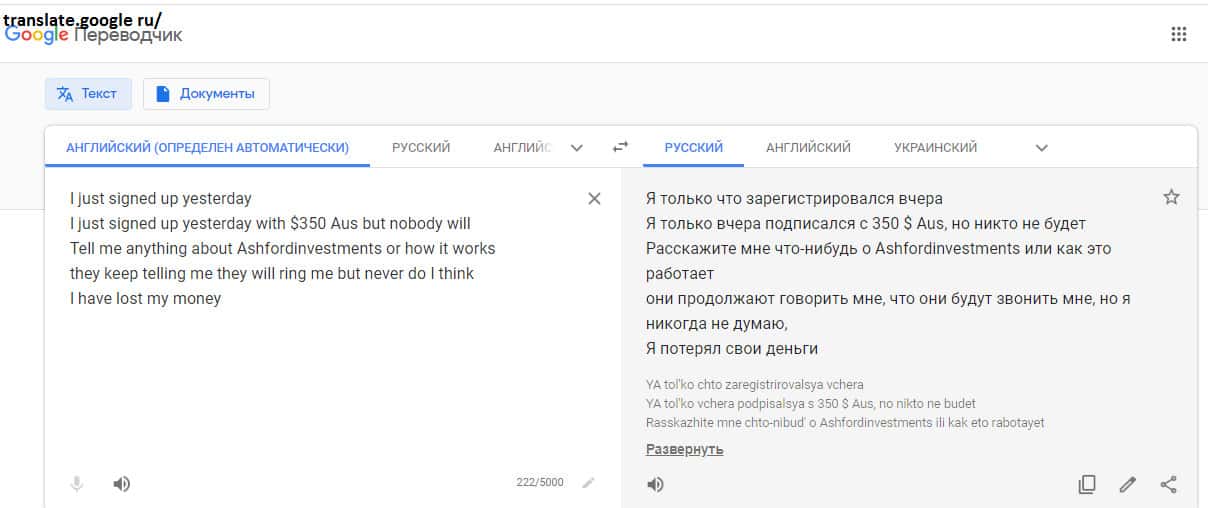This screenshot has height=508, width=1208.
Task: Expand transliteration with Развернуть link
Action: coord(684,449)
